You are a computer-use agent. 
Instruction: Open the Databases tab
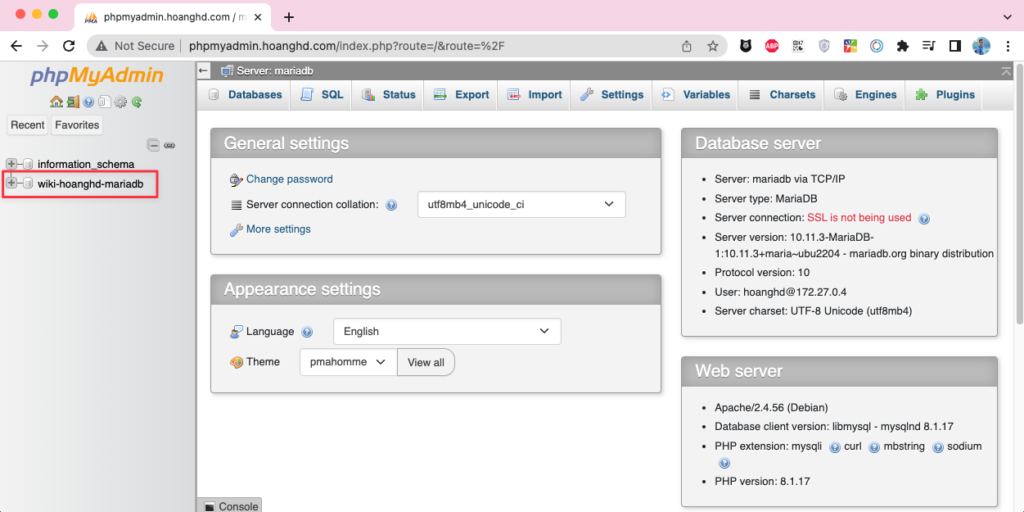(x=246, y=95)
